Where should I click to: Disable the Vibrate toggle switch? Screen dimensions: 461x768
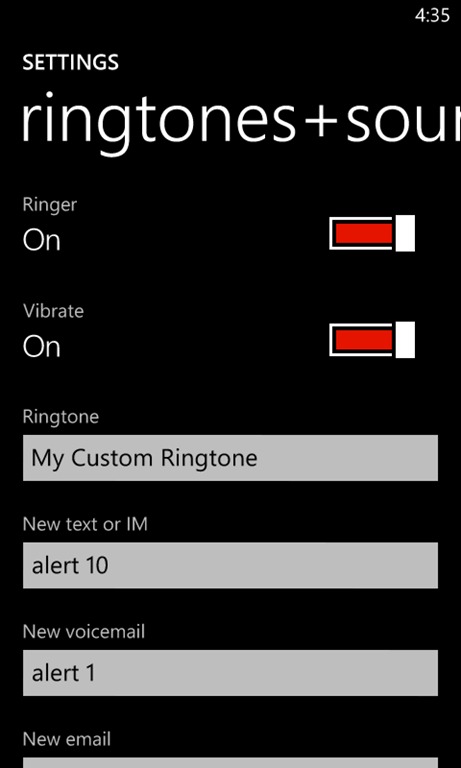(372, 340)
